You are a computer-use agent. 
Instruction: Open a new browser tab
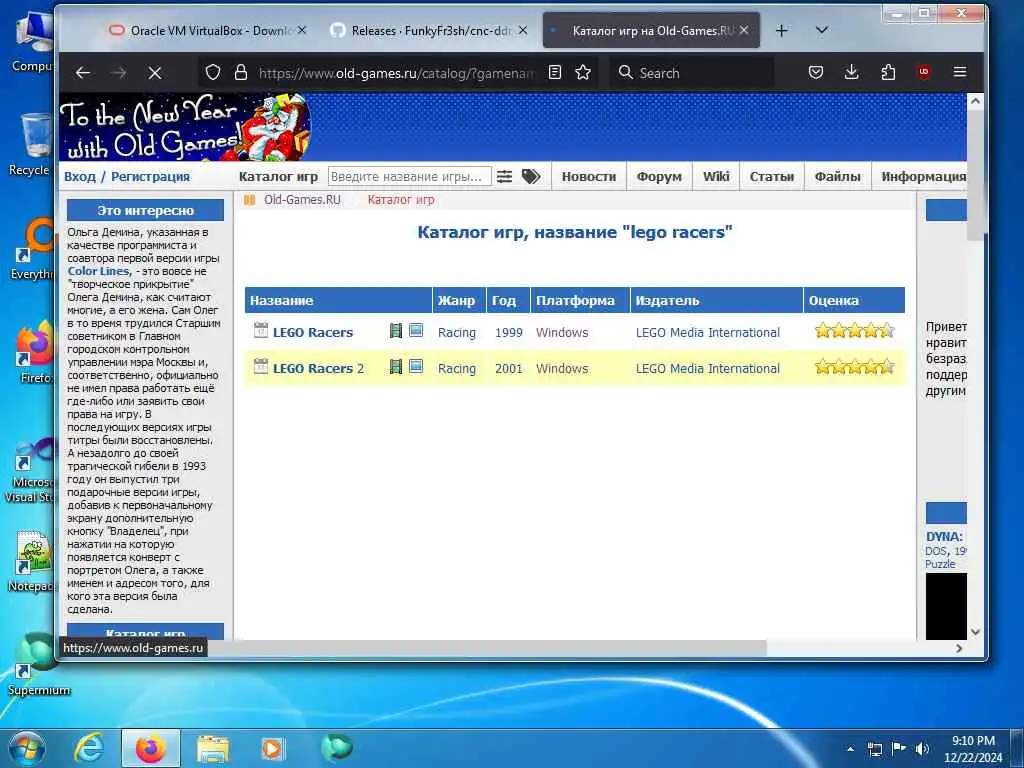(782, 31)
